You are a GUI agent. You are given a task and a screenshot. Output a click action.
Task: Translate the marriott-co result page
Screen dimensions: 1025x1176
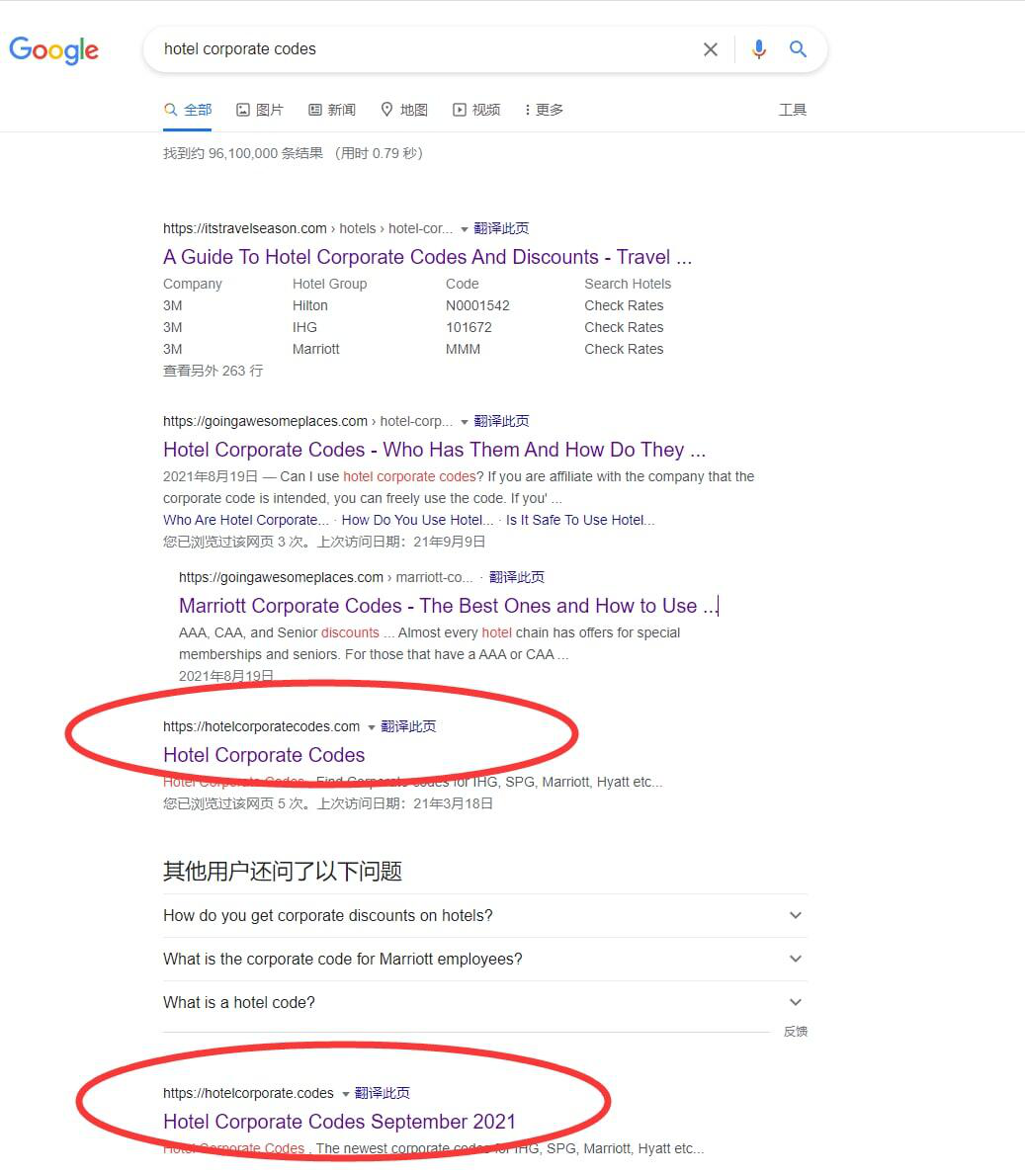click(x=517, y=577)
